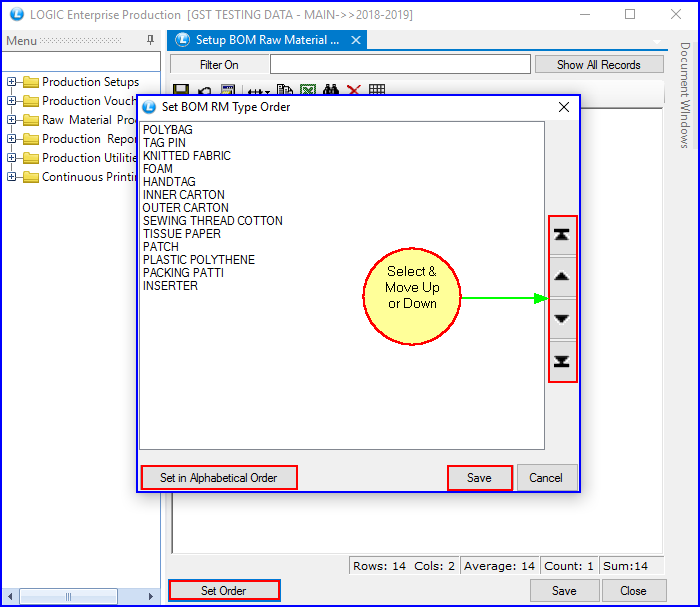Select PATCH in the list
Image resolution: width=700 pixels, height=607 pixels.
(x=161, y=246)
